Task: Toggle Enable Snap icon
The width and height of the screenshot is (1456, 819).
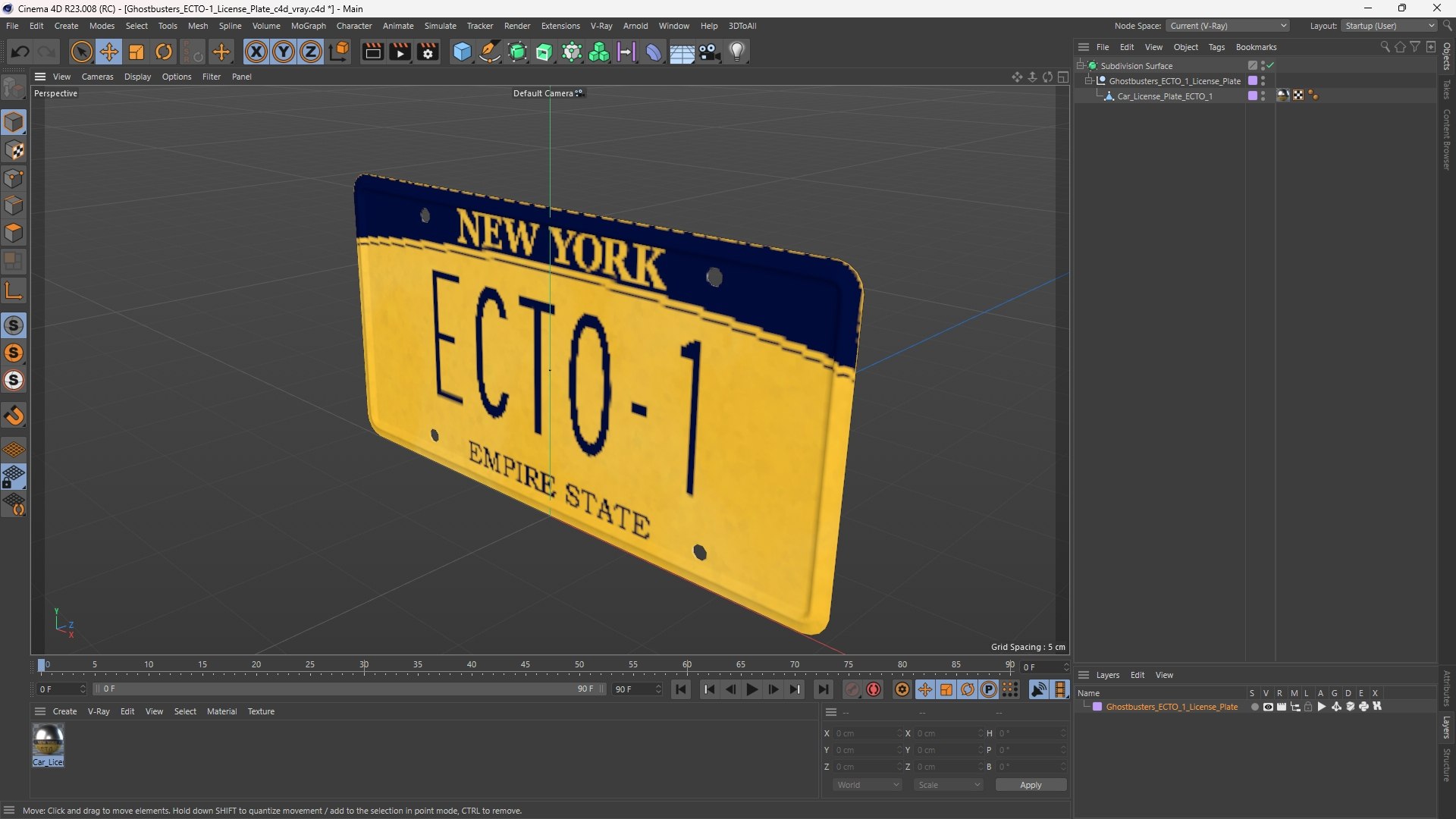Action: click(14, 325)
